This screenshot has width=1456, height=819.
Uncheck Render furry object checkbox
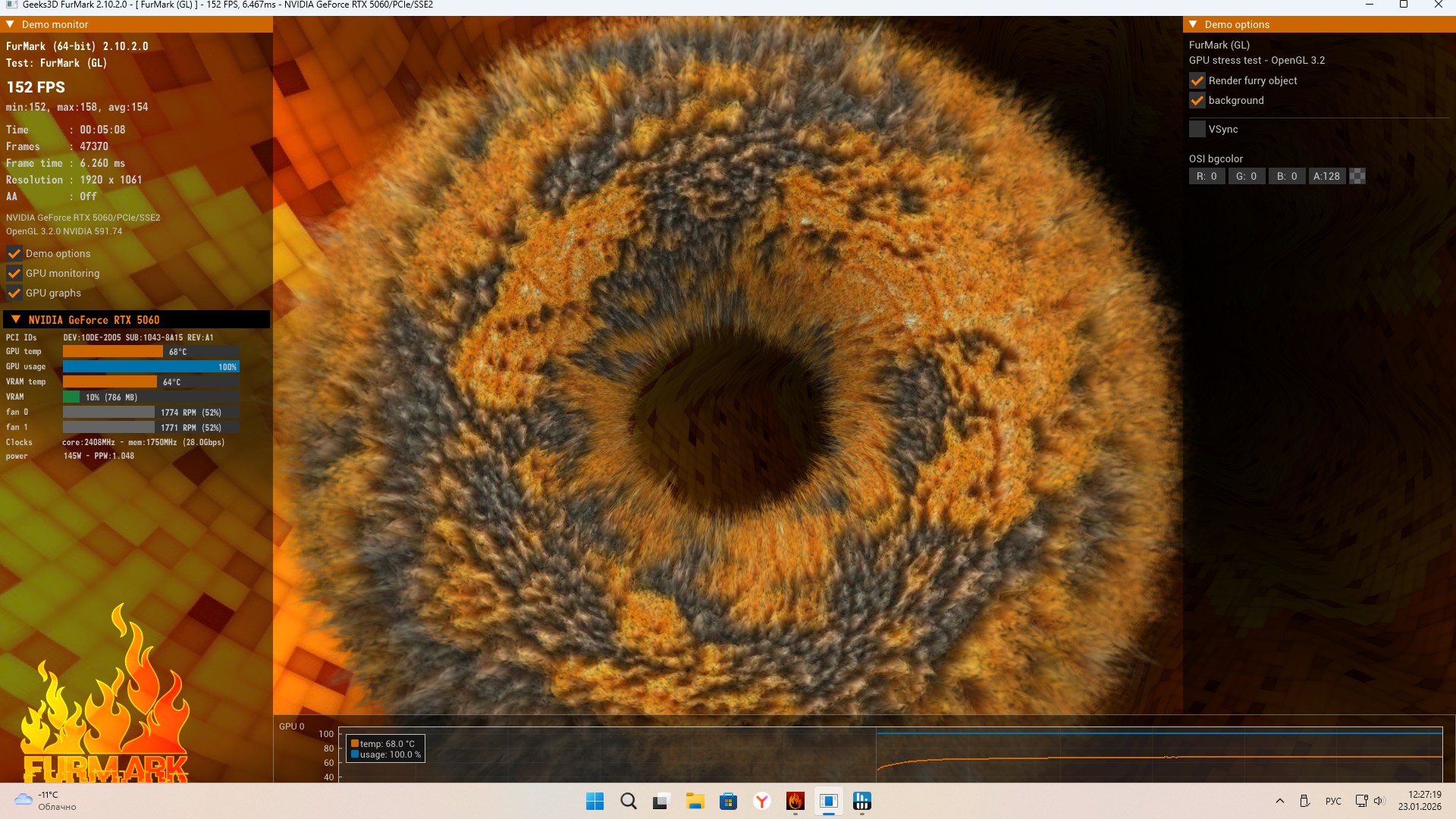coord(1197,80)
